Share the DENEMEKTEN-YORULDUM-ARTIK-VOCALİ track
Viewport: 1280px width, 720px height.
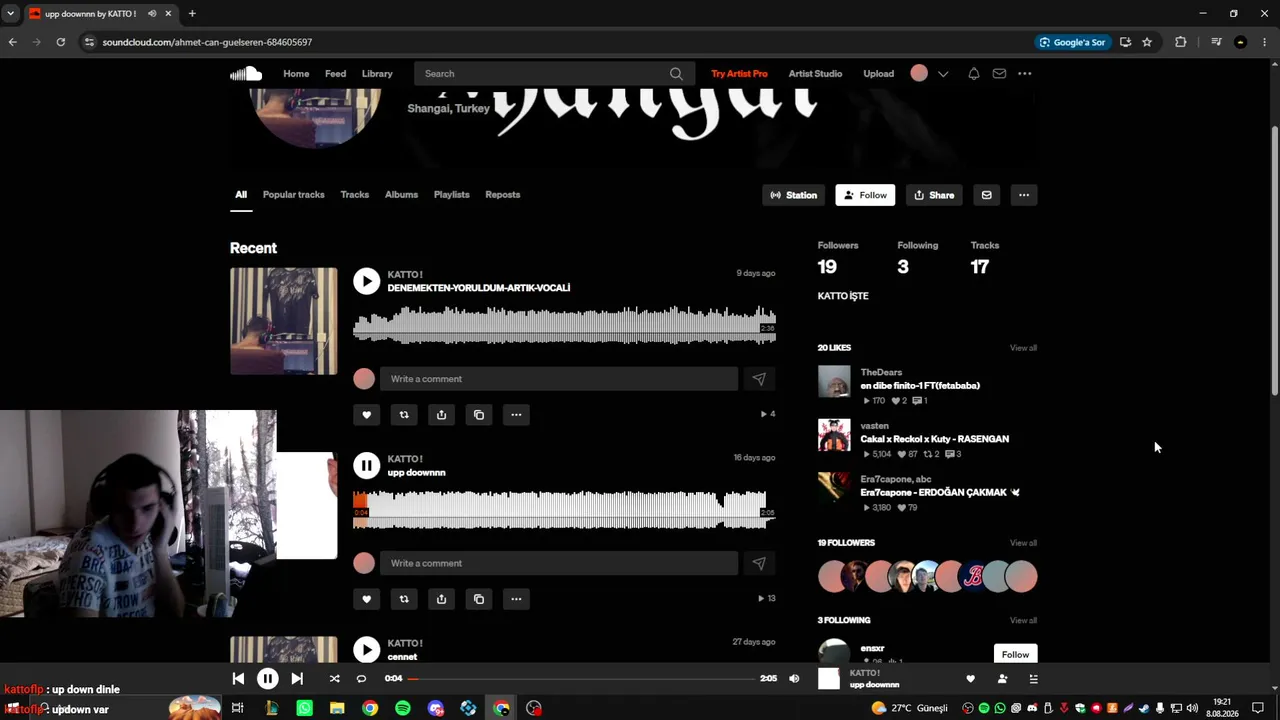click(x=441, y=414)
